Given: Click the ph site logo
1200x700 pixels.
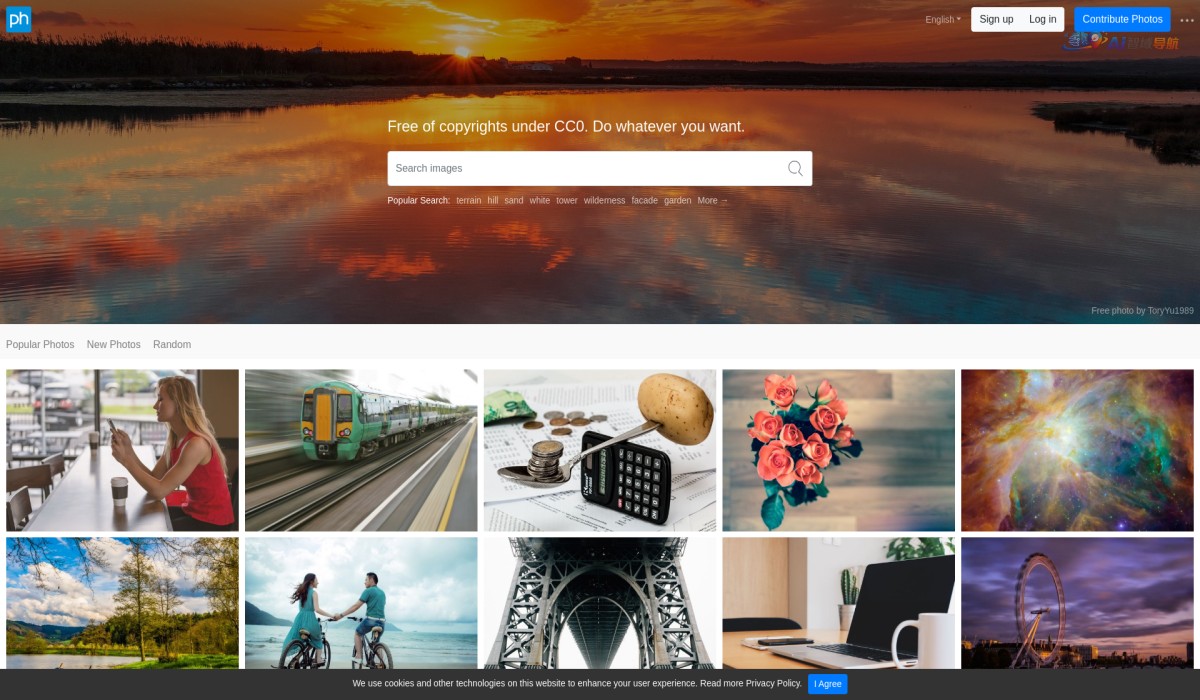Looking at the screenshot, I should pyautogui.click(x=19, y=19).
